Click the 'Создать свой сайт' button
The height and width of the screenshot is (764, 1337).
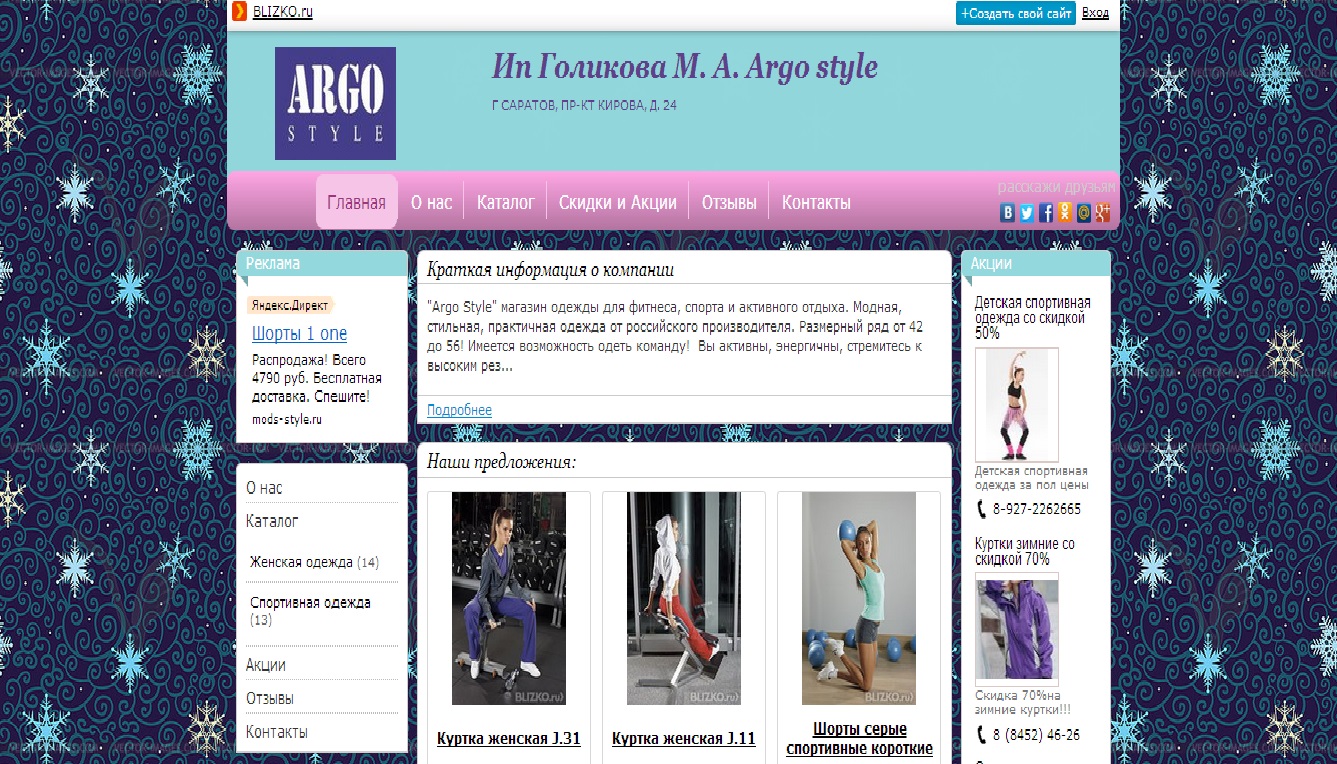[x=1016, y=13]
